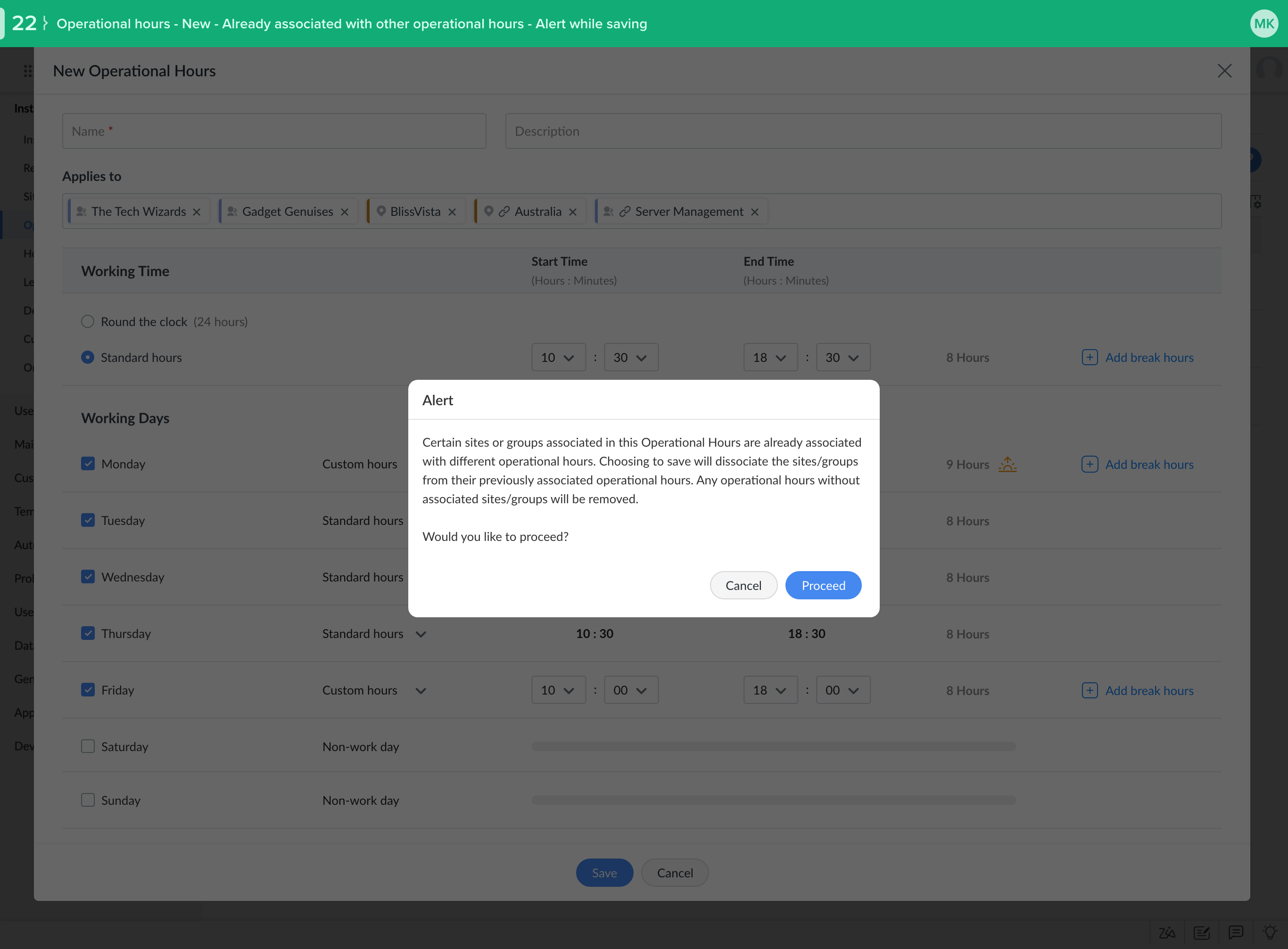This screenshot has height=949, width=1288.
Task: Close the New Operational Hours panel
Action: [1224, 71]
